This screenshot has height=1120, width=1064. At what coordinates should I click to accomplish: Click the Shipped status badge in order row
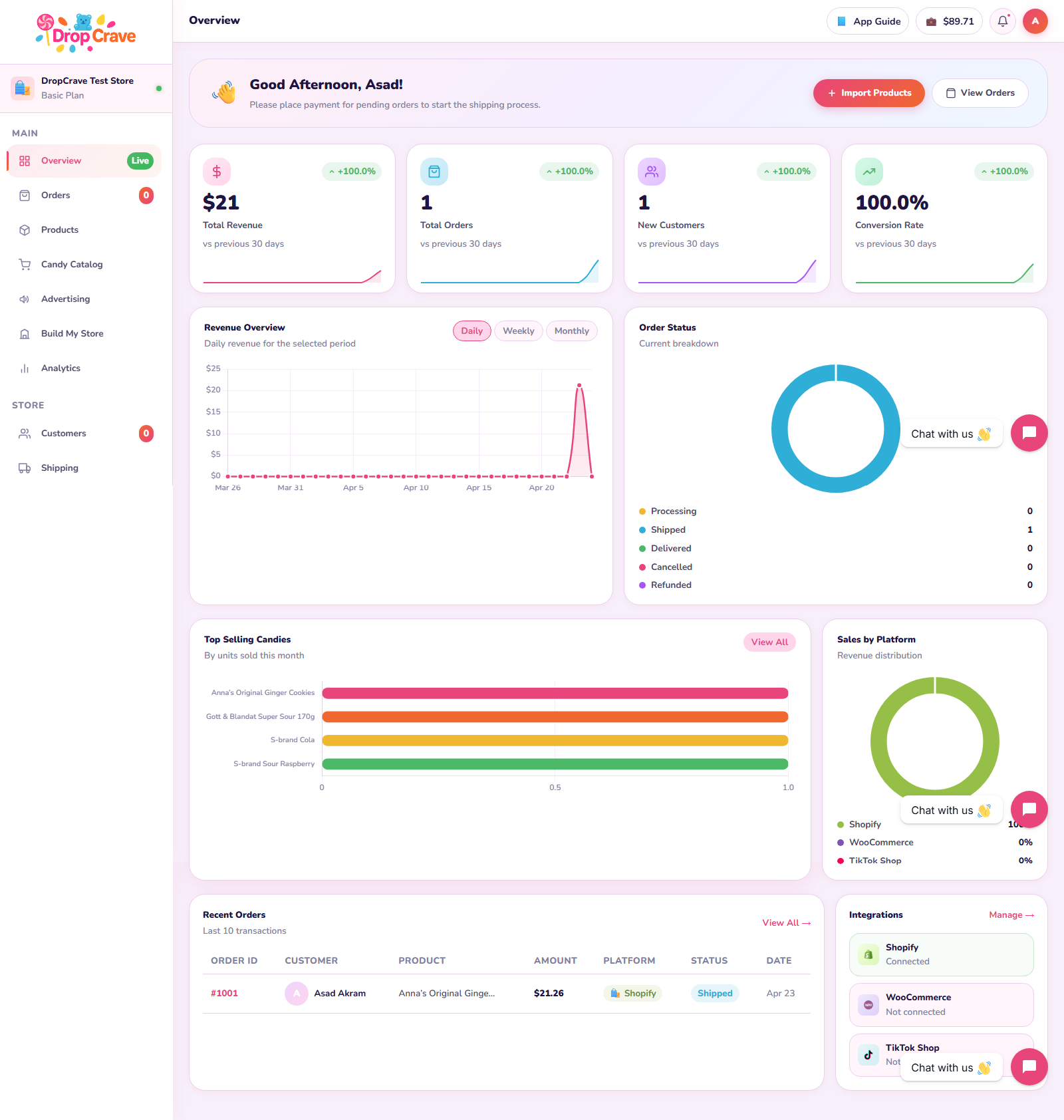point(715,994)
